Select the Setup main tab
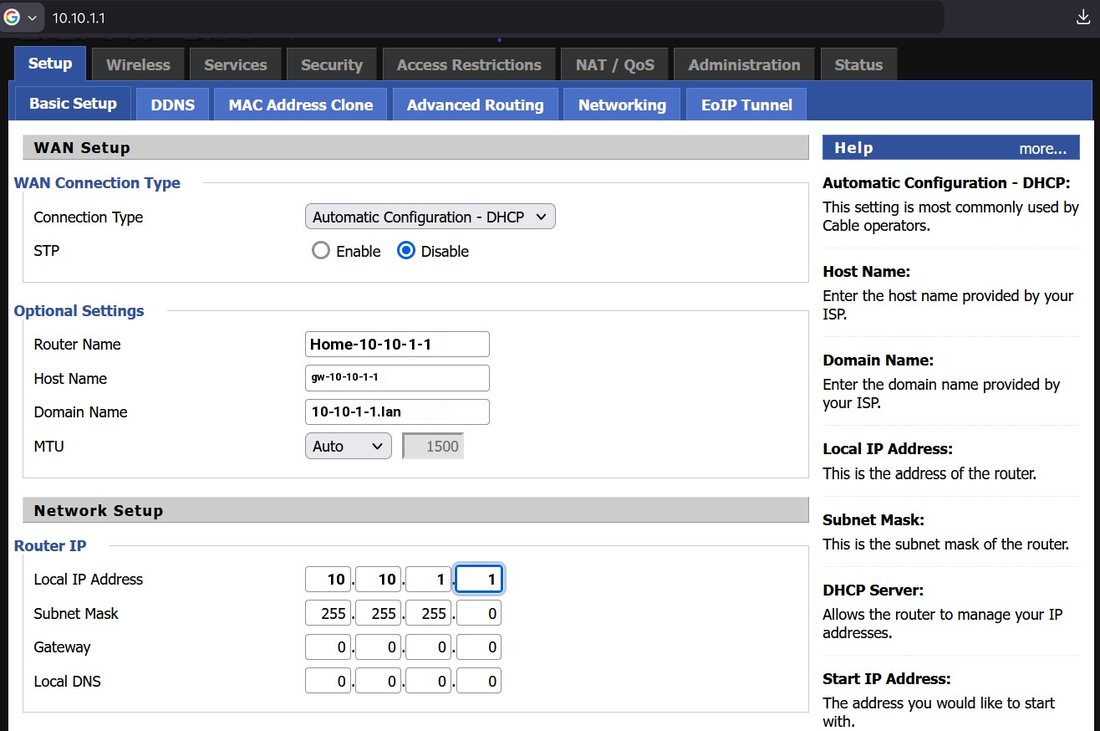The width and height of the screenshot is (1100, 731). click(50, 63)
